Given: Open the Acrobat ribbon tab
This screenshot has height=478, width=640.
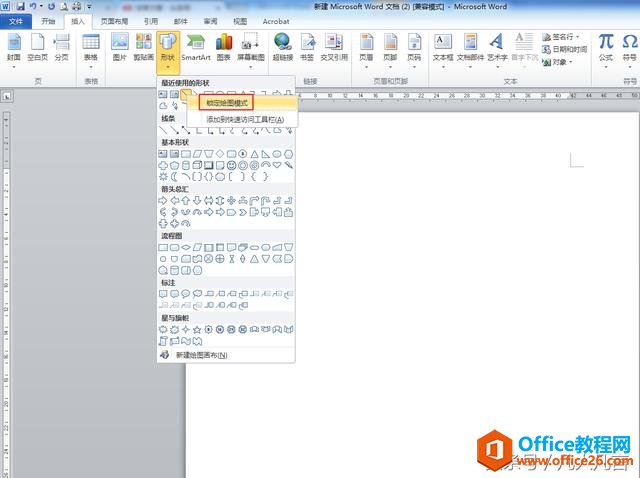Looking at the screenshot, I should click(276, 21).
